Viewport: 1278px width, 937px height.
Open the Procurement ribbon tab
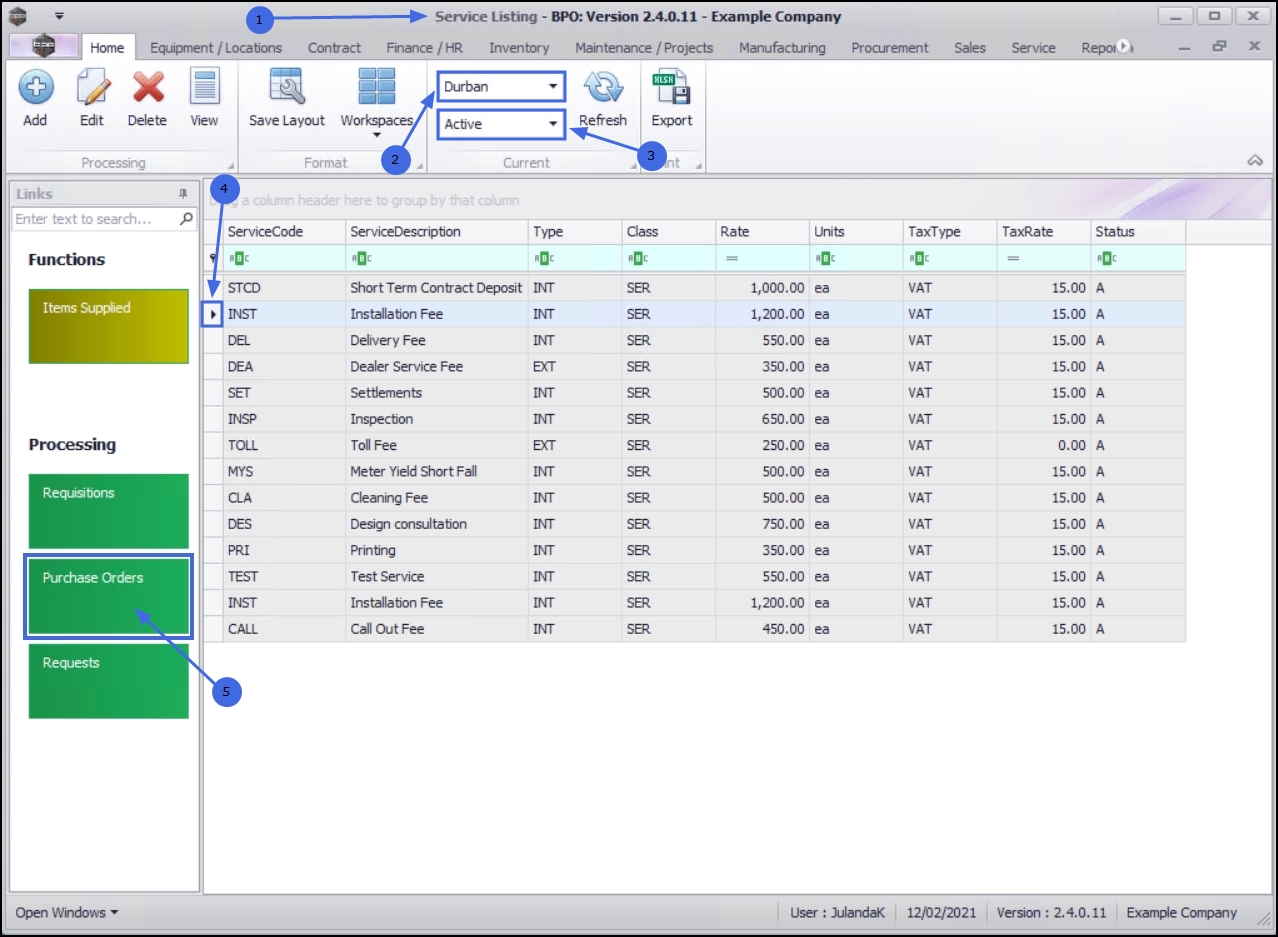(x=889, y=47)
